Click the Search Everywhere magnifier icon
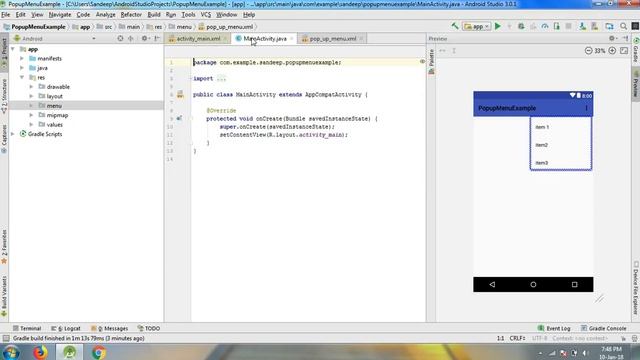Screen dimensions: 640x360 623,26
